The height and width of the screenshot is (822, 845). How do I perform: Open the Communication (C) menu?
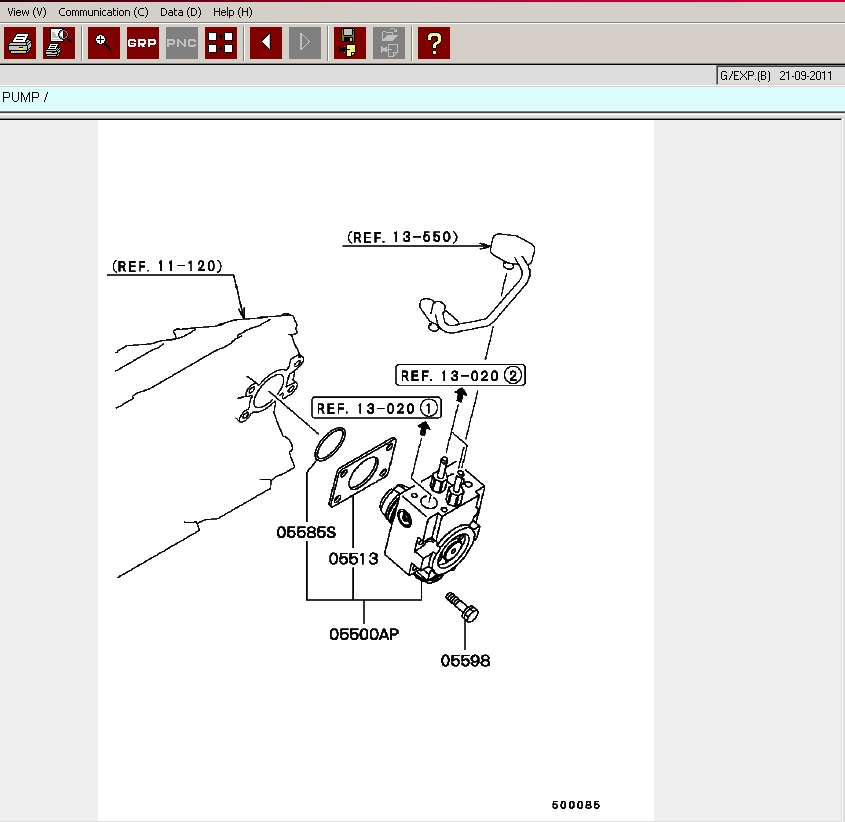103,12
